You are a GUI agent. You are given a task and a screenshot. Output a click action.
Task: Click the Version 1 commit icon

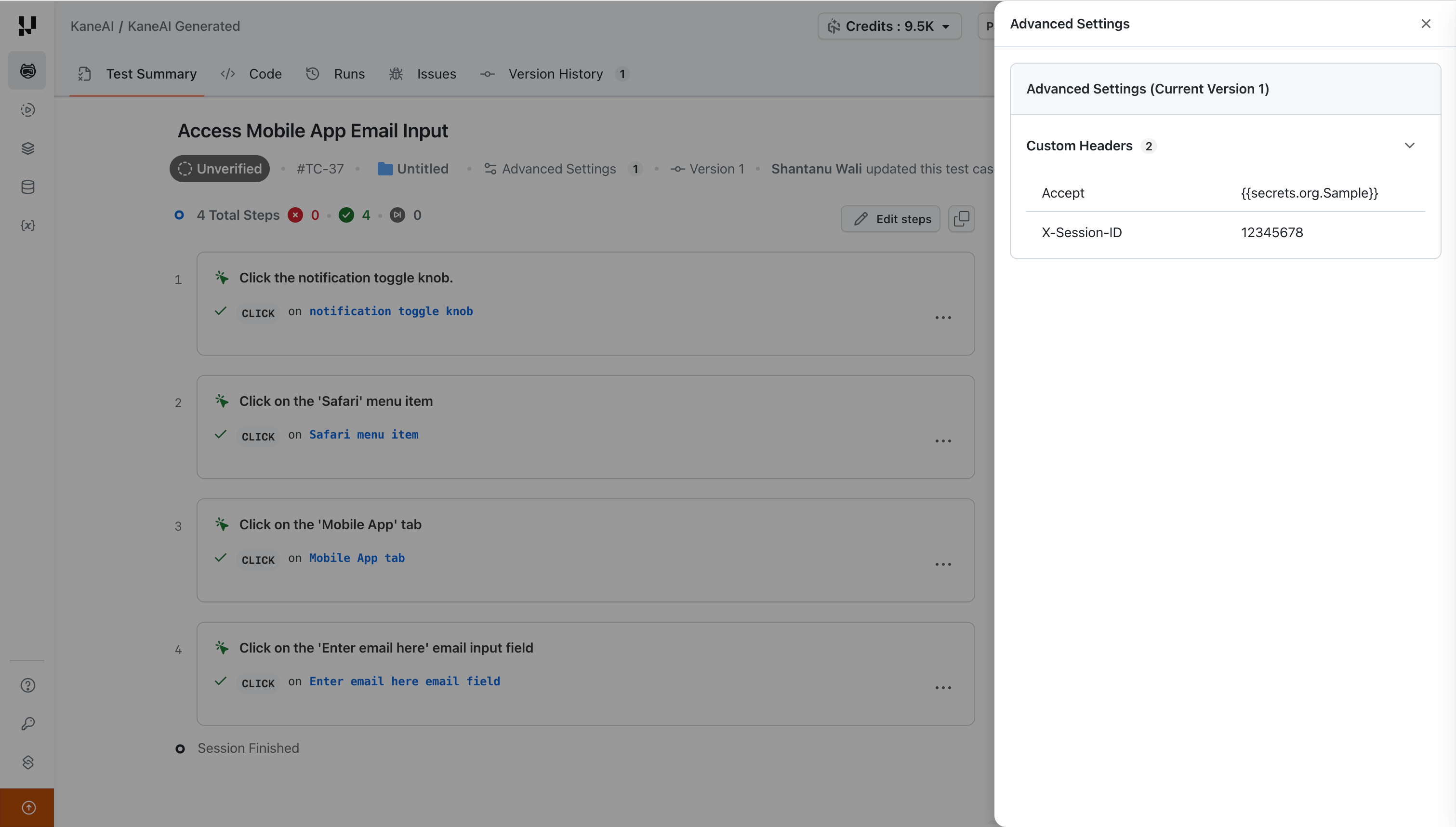coord(677,169)
